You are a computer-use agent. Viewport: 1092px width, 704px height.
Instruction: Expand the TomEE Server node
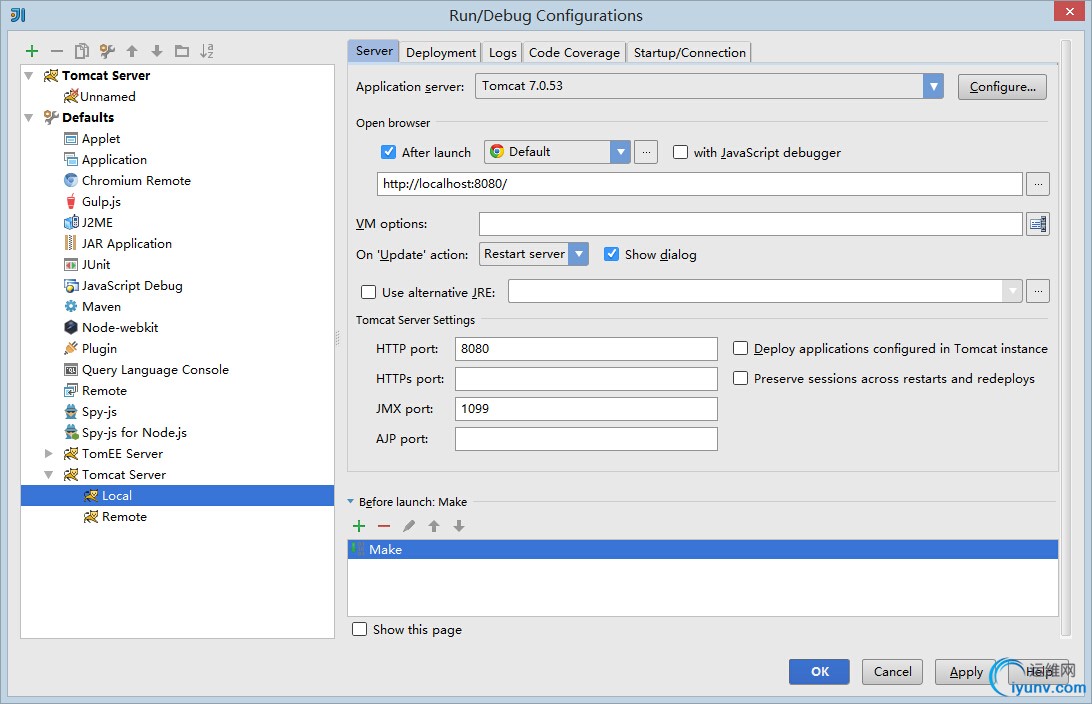pos(49,453)
